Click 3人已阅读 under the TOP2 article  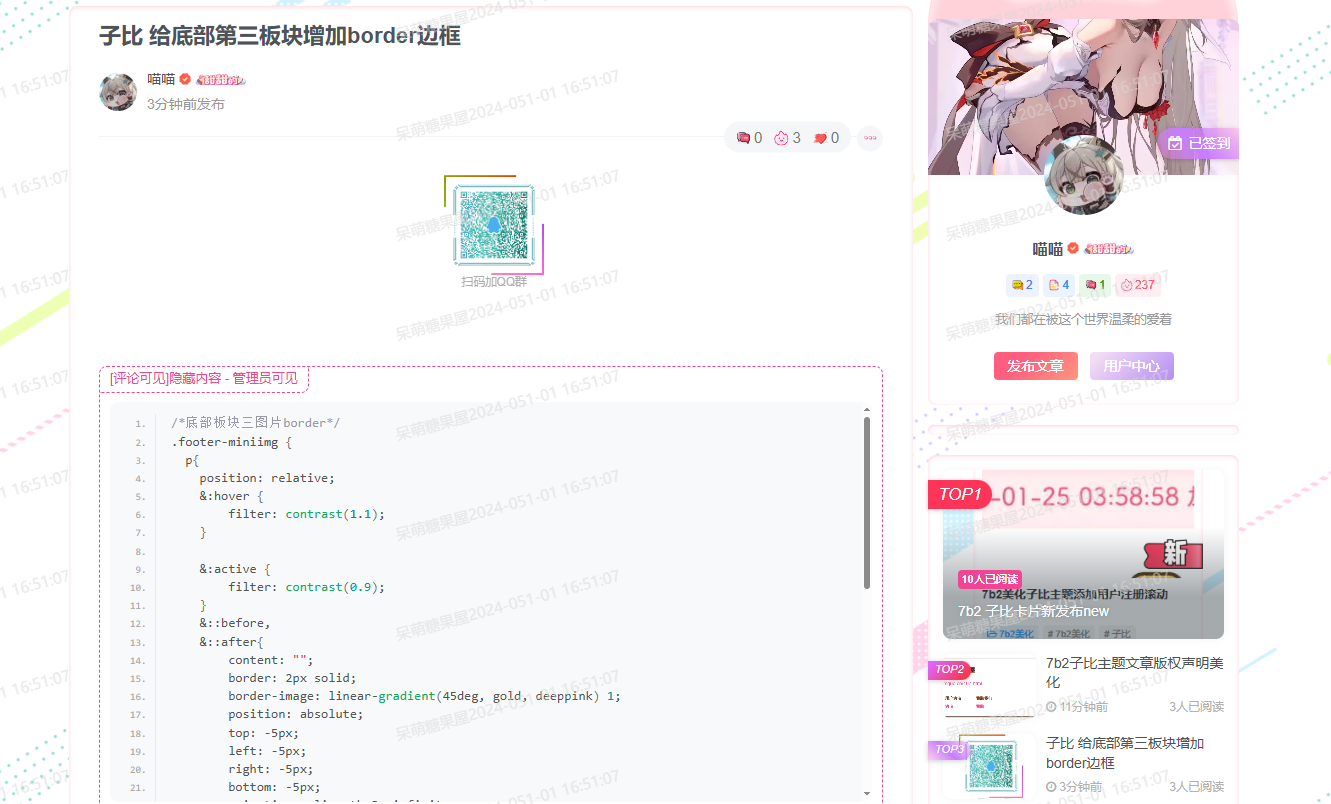coord(1196,707)
